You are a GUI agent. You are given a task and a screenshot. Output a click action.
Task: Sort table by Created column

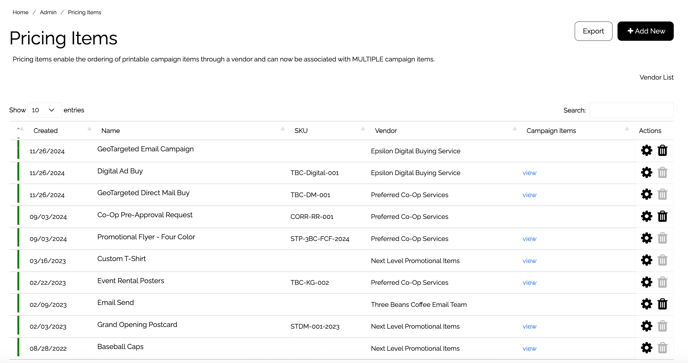click(x=46, y=131)
